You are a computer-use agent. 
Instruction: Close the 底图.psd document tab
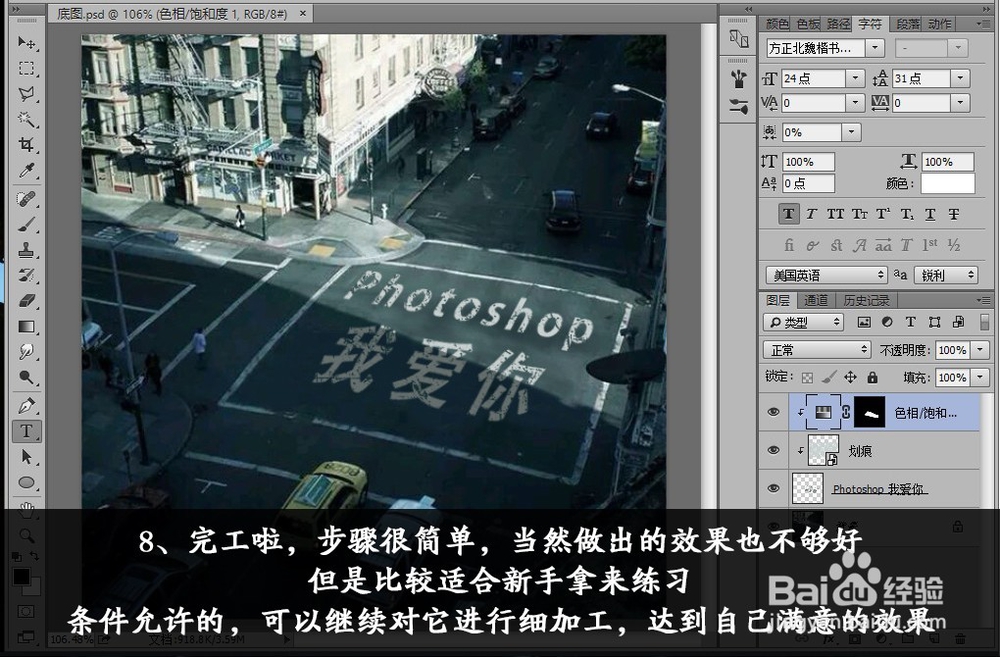303,13
